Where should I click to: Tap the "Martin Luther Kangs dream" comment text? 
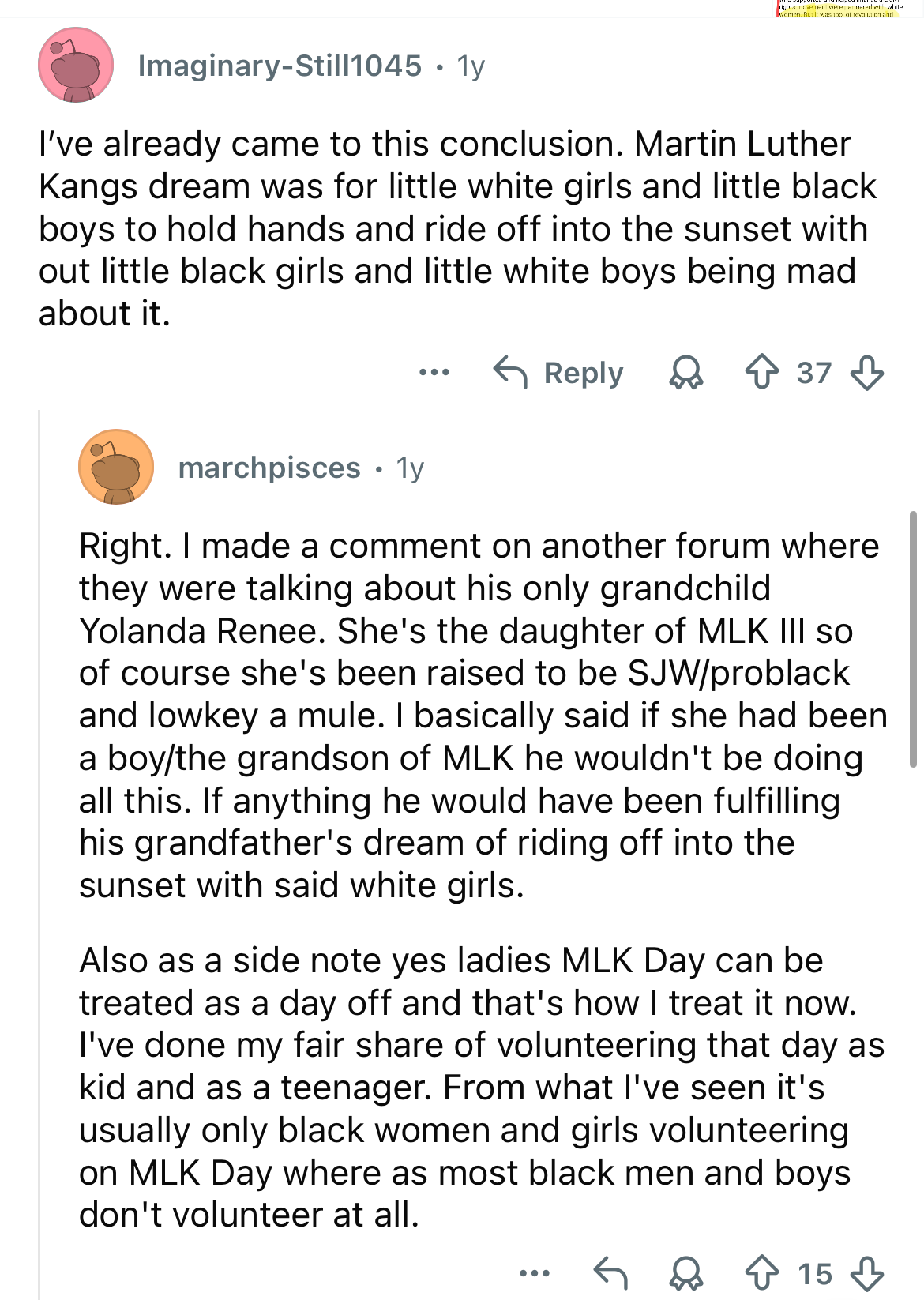pyautogui.click(x=457, y=228)
